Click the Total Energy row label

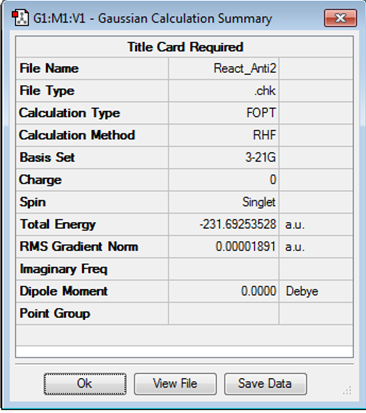(x=58, y=224)
